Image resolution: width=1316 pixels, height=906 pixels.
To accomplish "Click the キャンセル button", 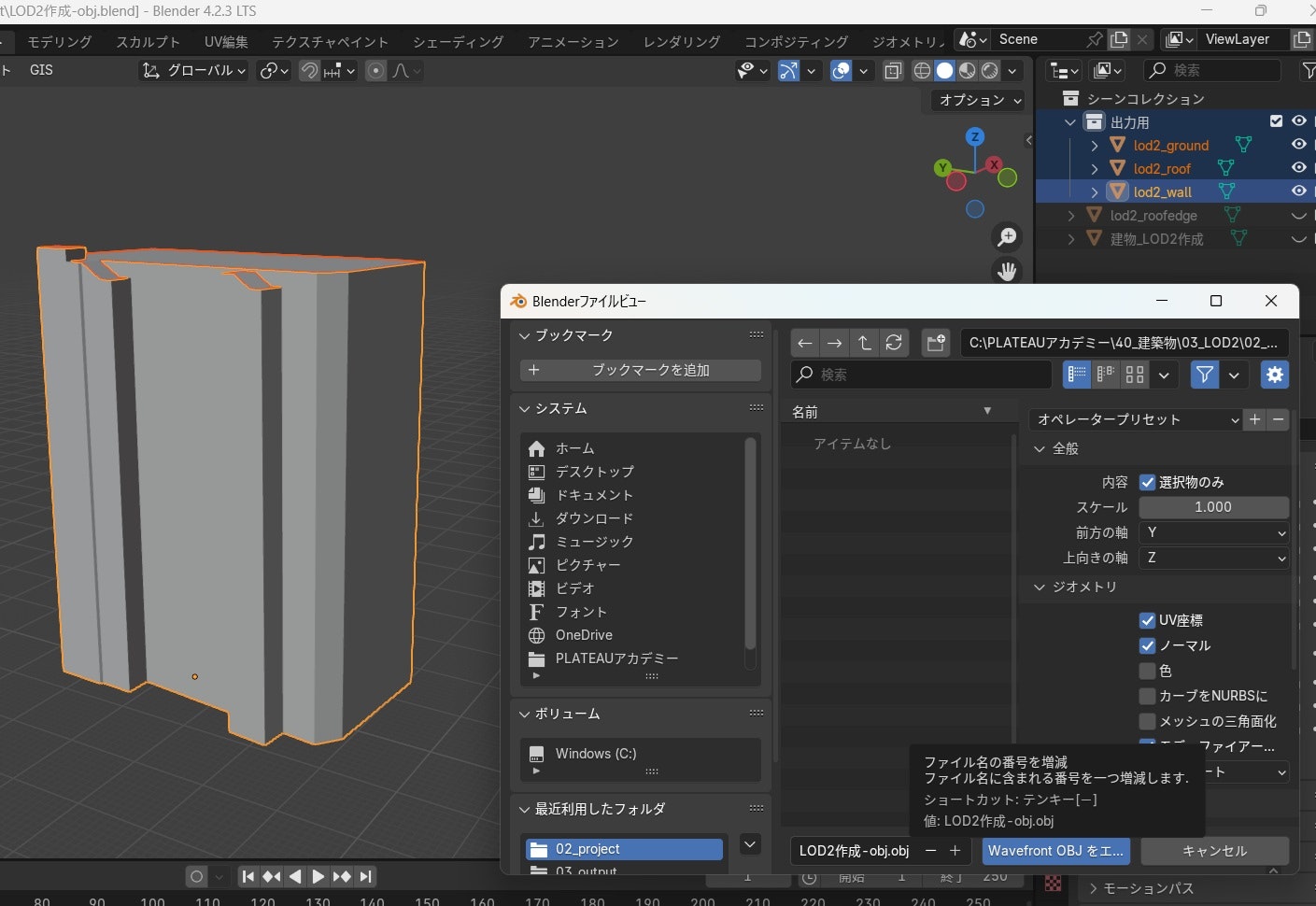I will [1214, 851].
